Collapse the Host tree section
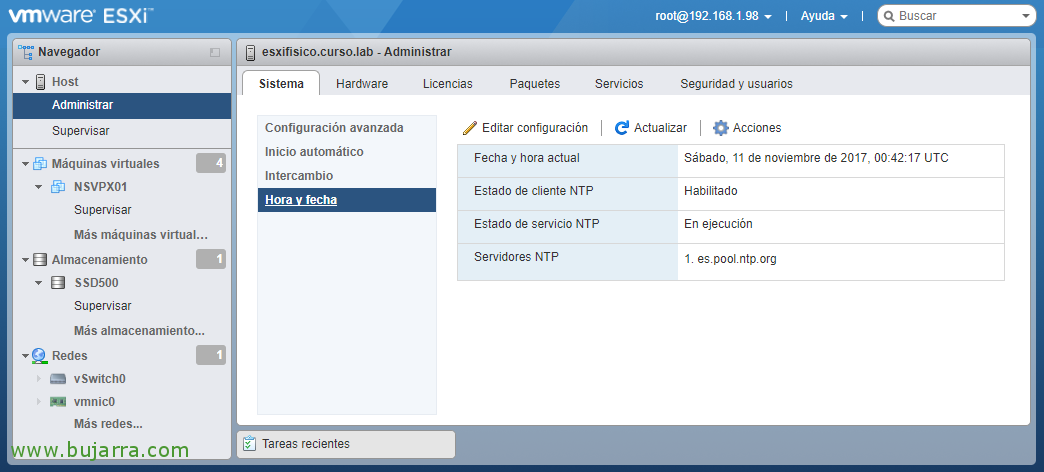The width and height of the screenshot is (1044, 472). (x=25, y=83)
